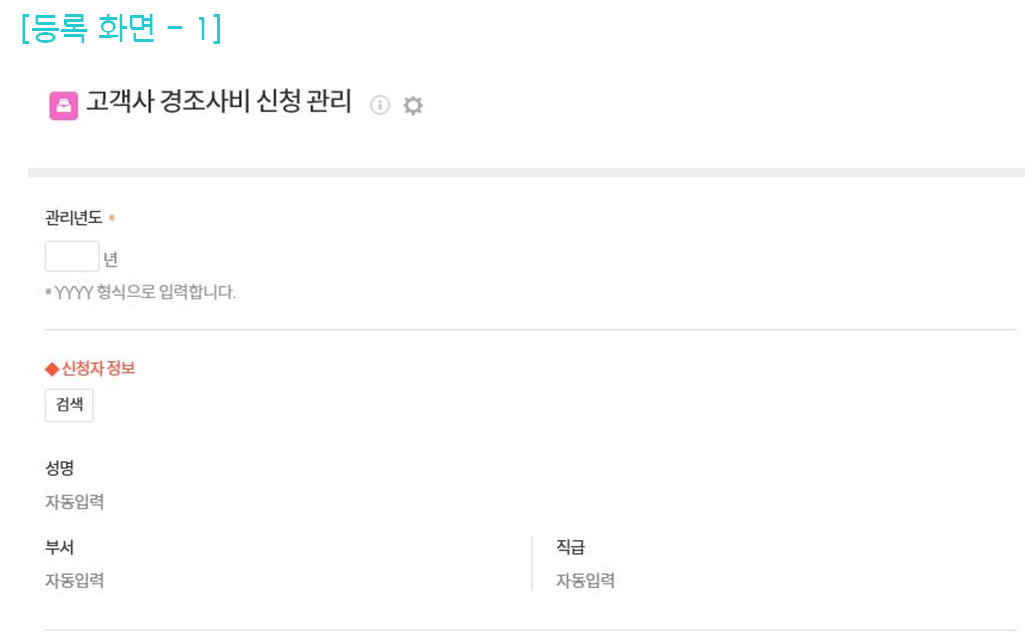Click the YYYY 형식 hint text

(141, 293)
